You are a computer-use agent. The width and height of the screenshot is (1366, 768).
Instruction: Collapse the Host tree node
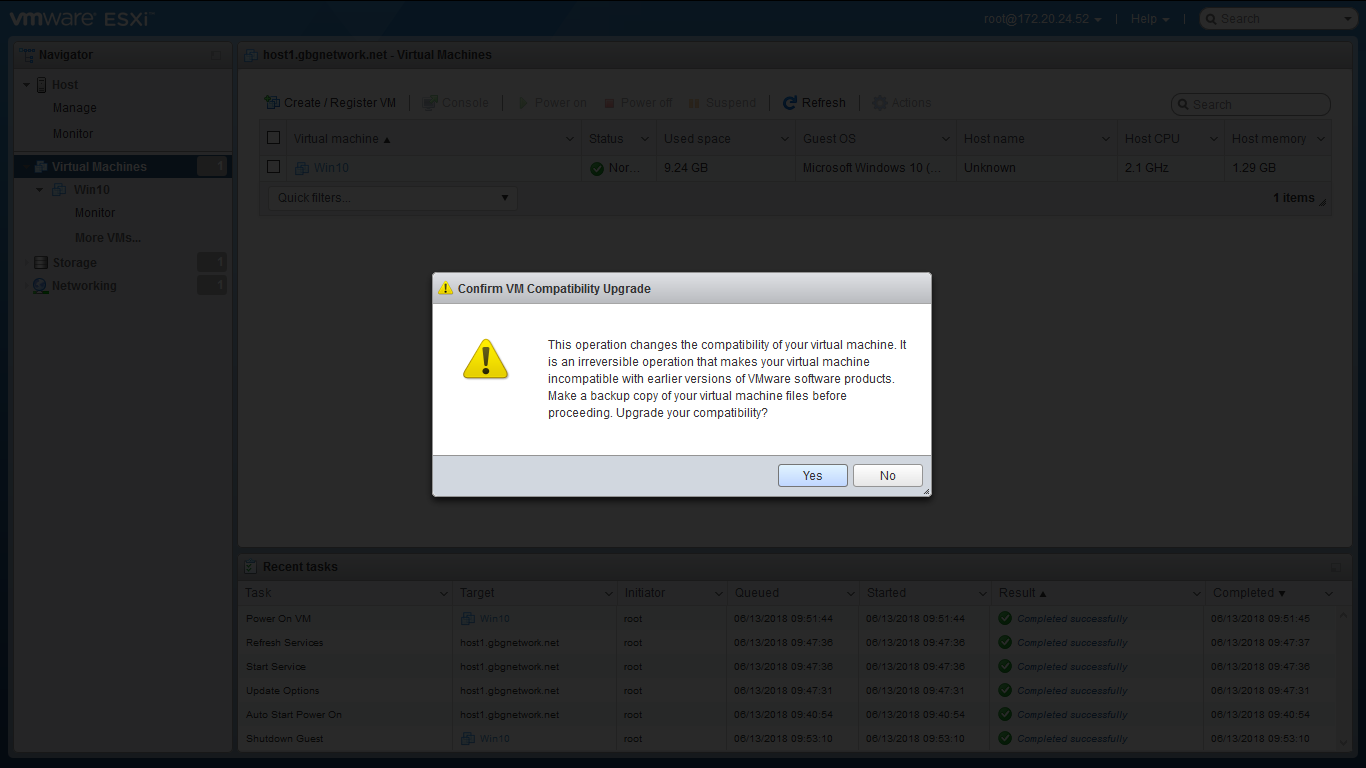26,85
